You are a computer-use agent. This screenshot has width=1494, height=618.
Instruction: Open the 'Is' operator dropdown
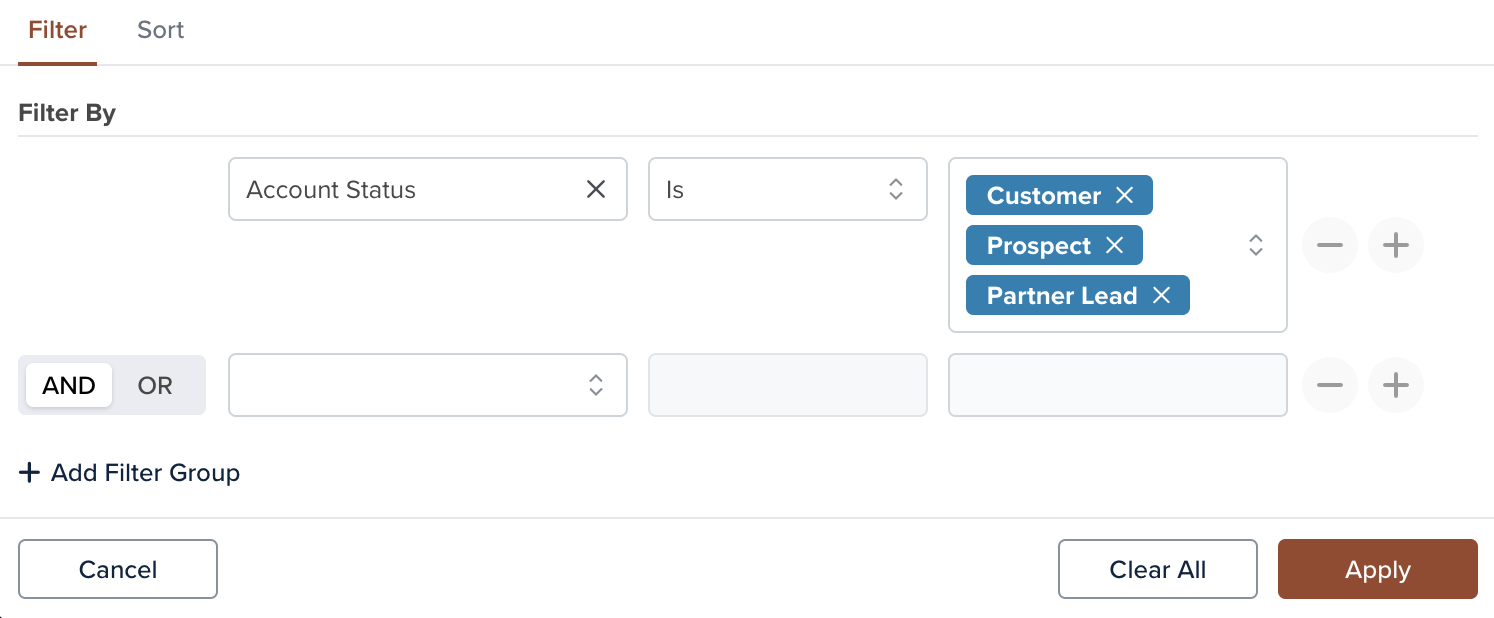point(788,189)
